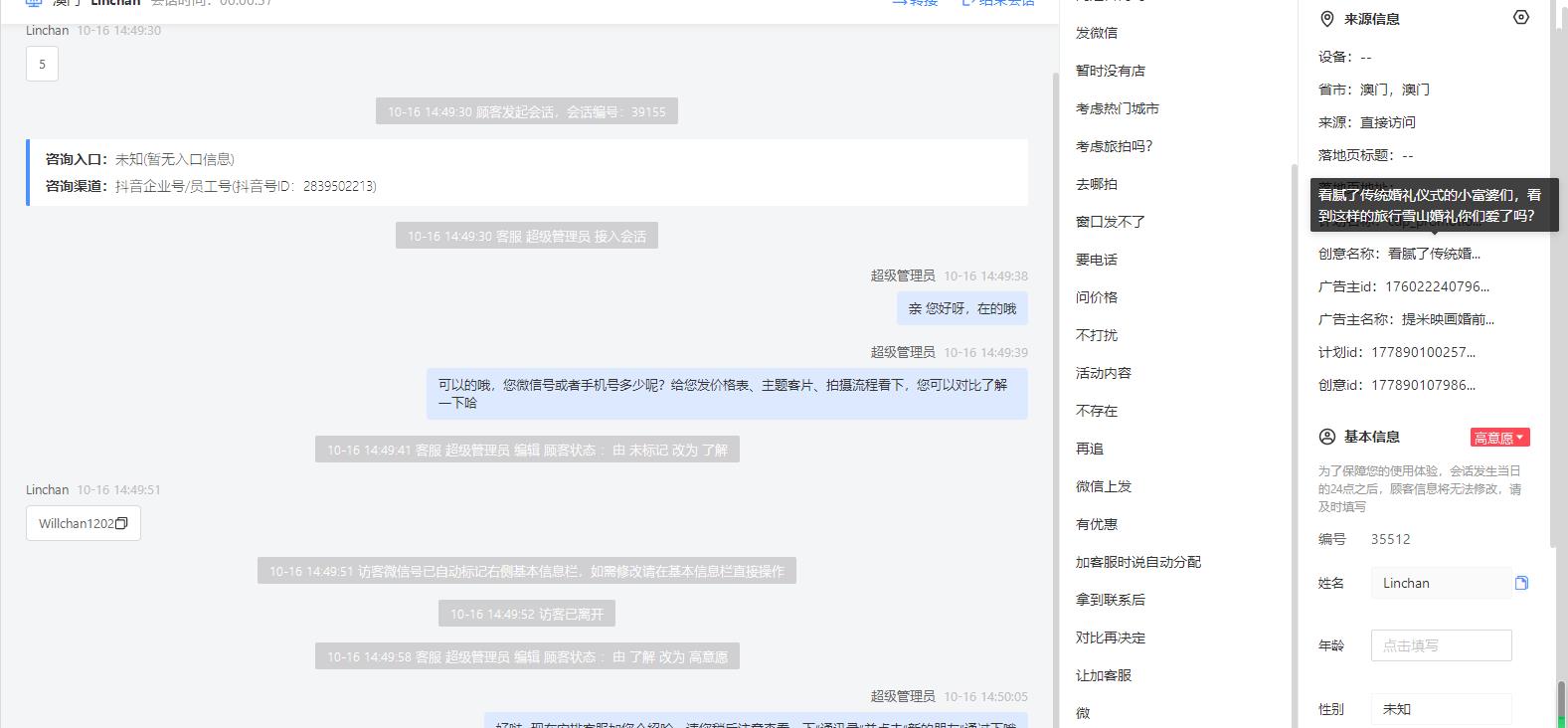
Task: Select quick reply 发微信
Action: [x=1097, y=33]
